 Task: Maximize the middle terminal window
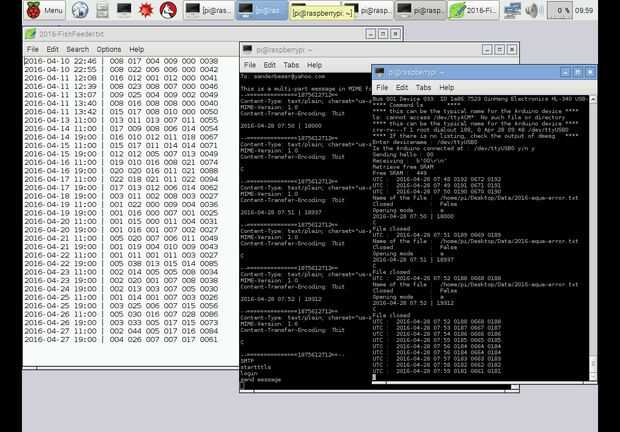(499, 50)
